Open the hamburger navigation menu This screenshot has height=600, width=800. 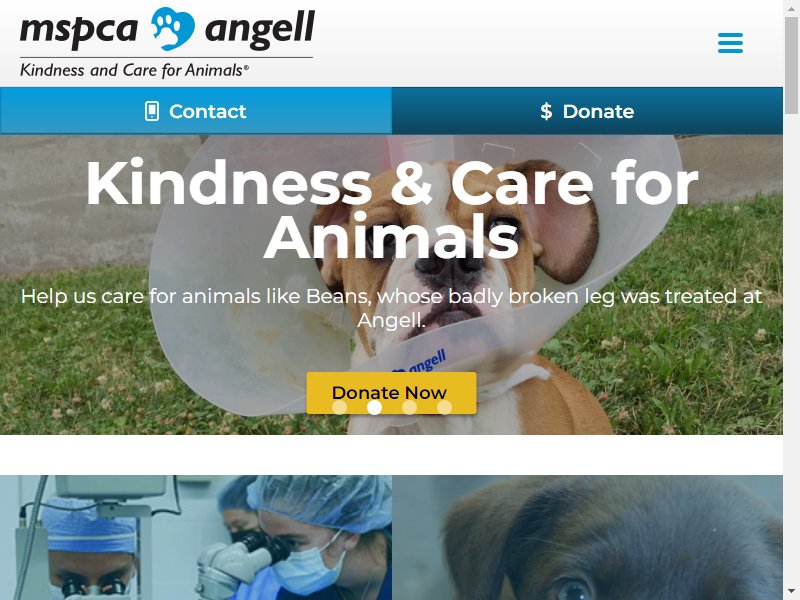tap(730, 43)
